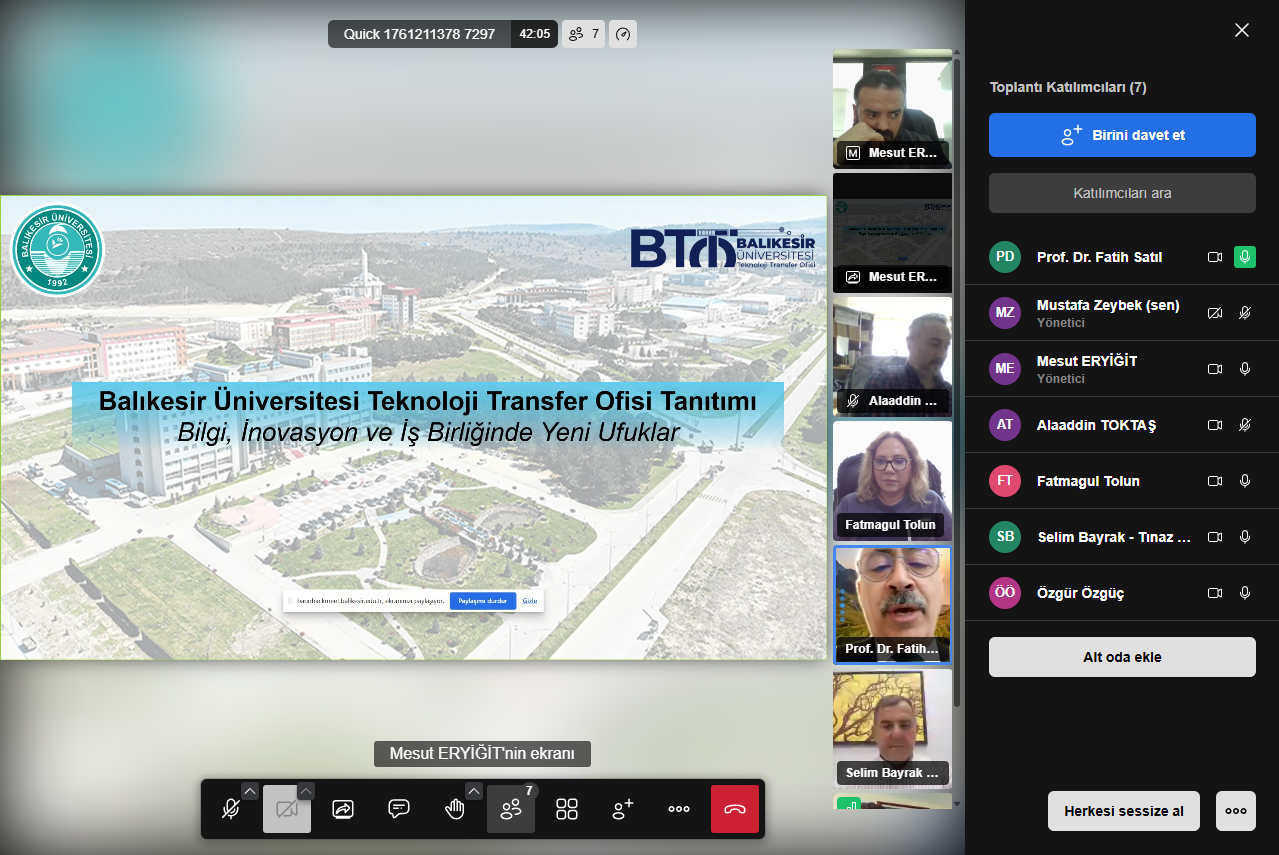Click the name Fatmagul Tolun in the participant list

(x=1088, y=481)
